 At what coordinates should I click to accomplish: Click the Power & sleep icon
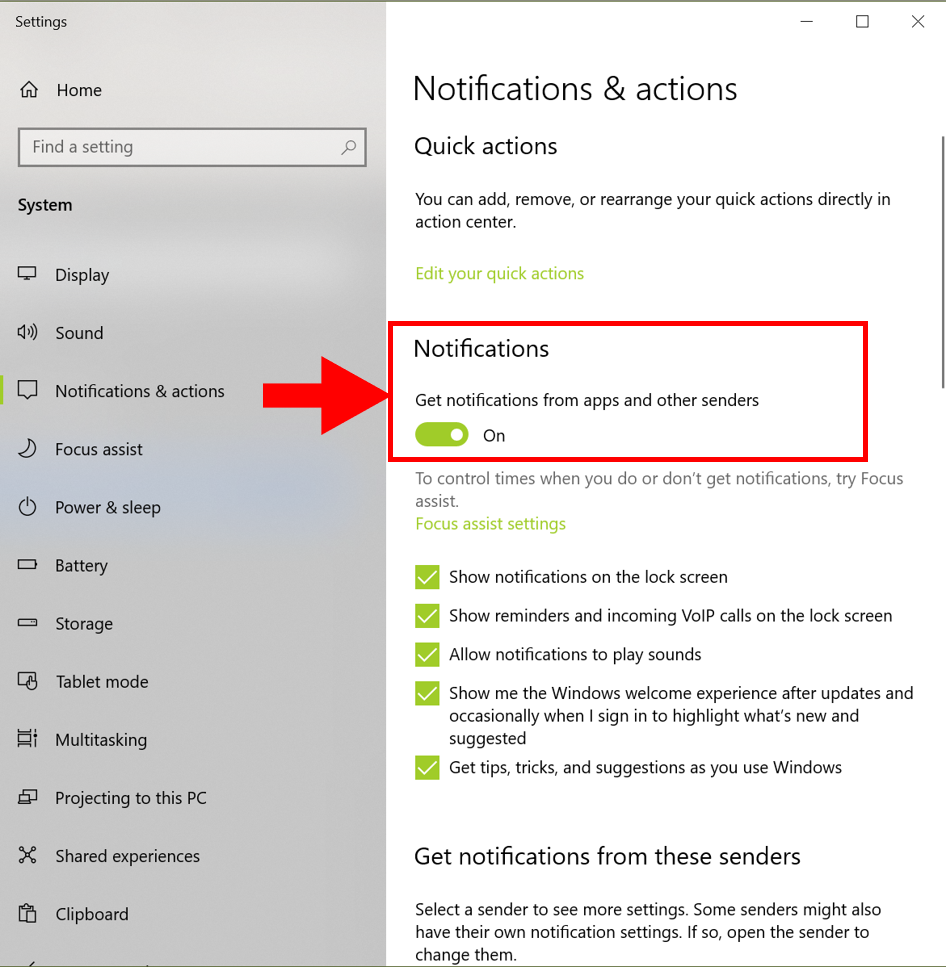coord(27,507)
